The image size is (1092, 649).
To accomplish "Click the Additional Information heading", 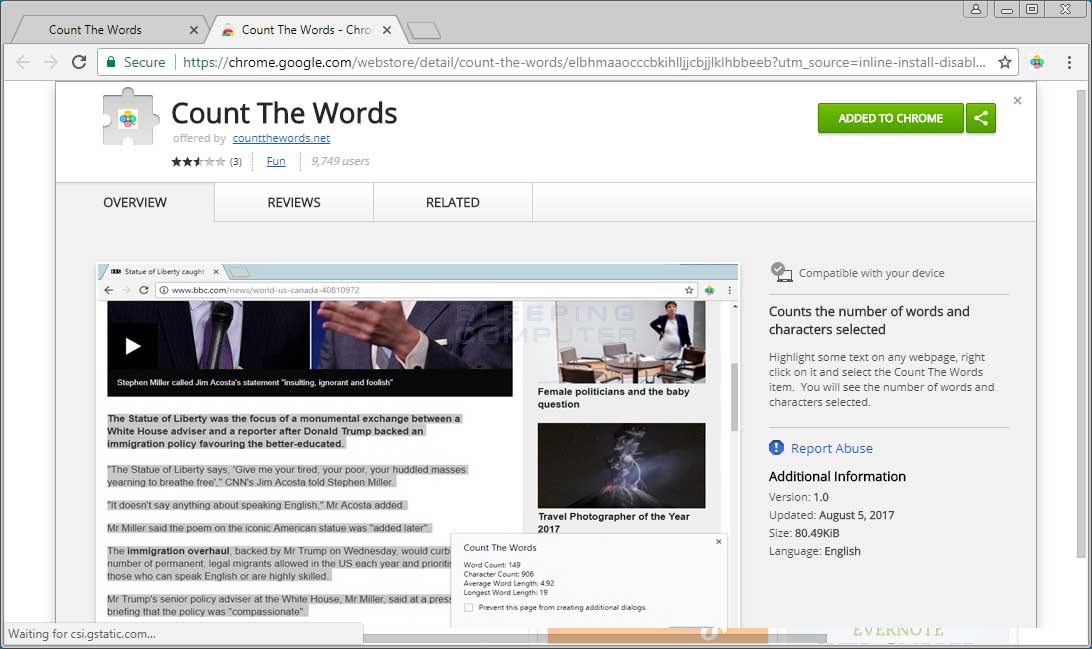I will coord(837,477).
